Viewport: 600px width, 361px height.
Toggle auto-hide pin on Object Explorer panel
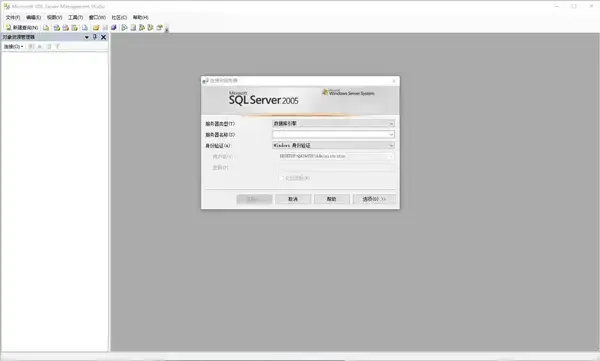[x=95, y=37]
